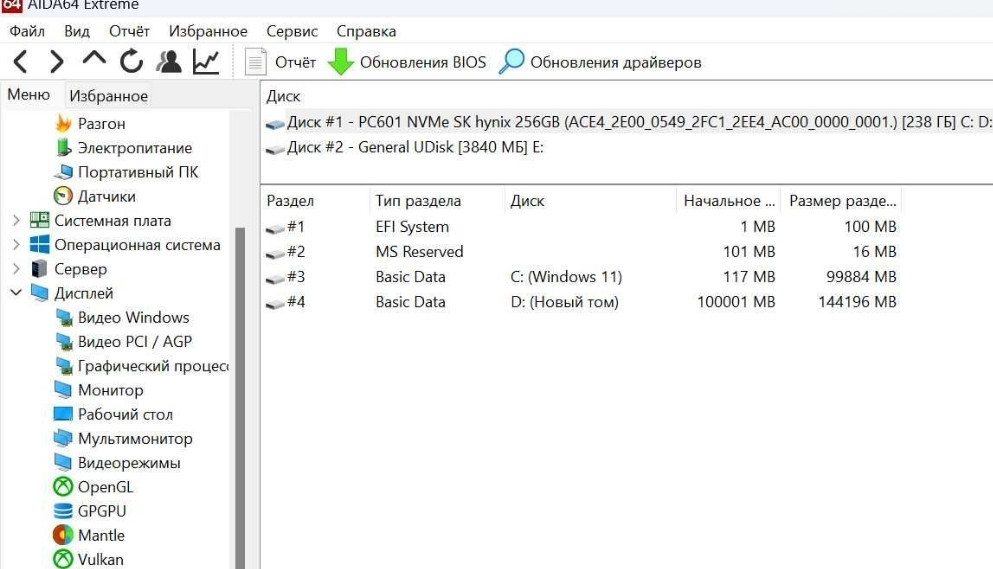Expand the Системная плата tree node
Image resolution: width=993 pixels, height=569 pixels.
16,221
